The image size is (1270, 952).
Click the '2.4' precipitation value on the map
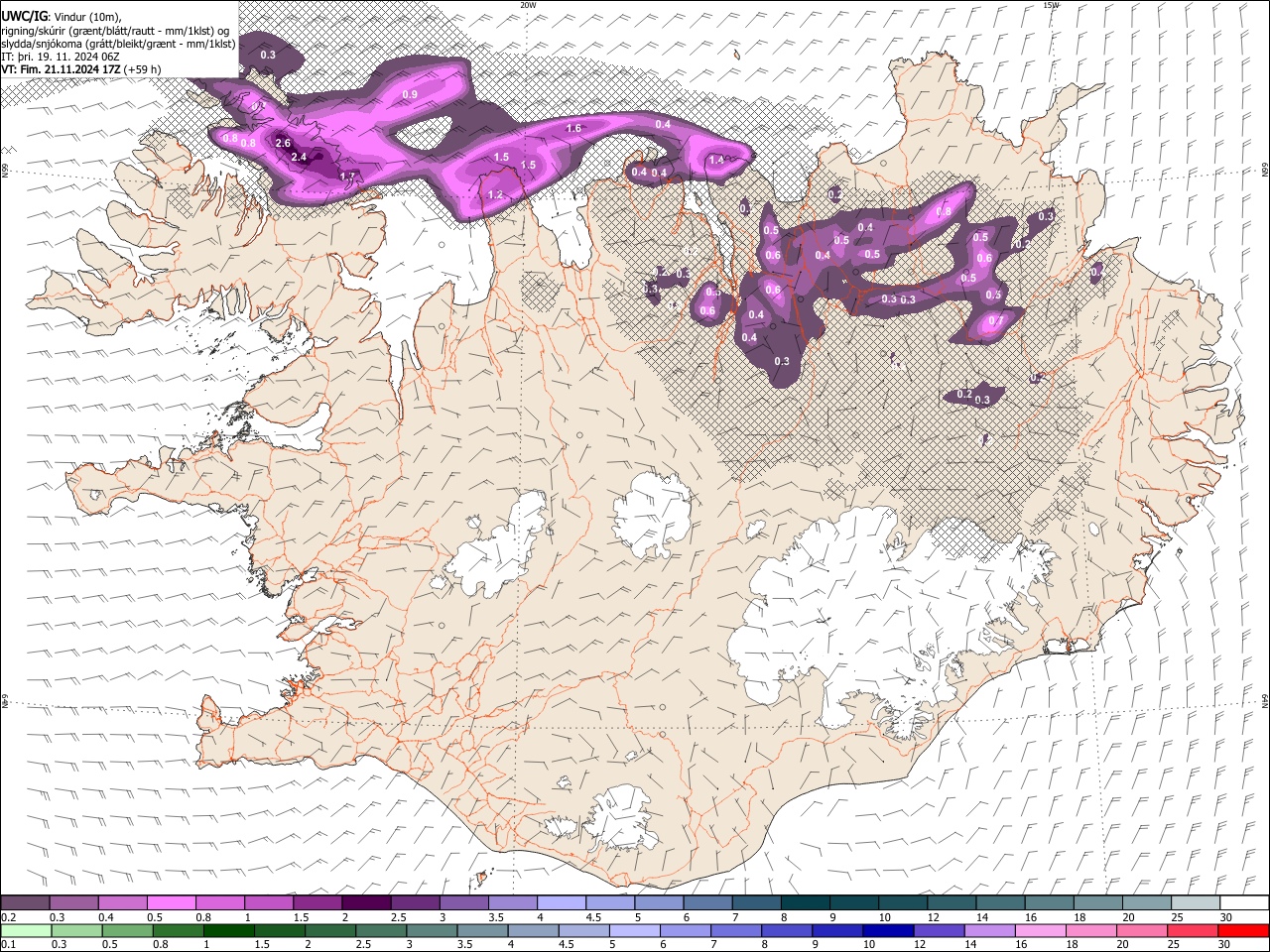[x=299, y=157]
